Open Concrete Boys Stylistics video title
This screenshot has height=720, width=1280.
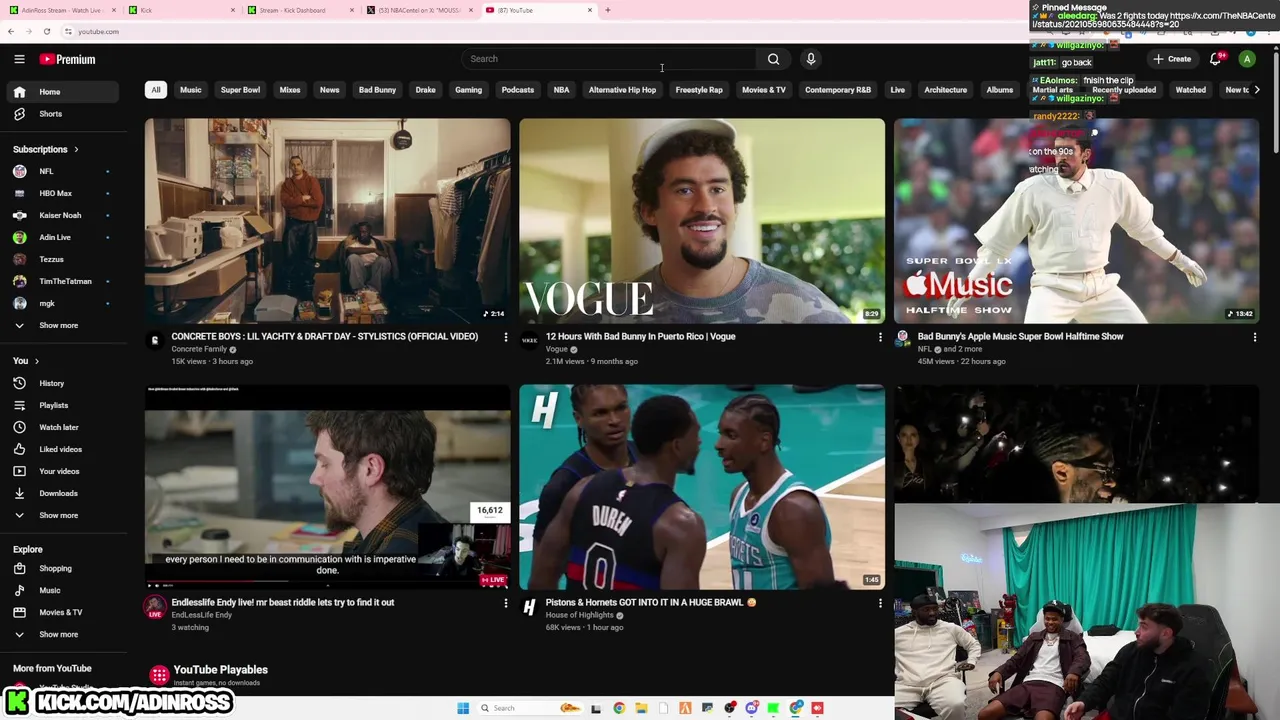[324, 337]
